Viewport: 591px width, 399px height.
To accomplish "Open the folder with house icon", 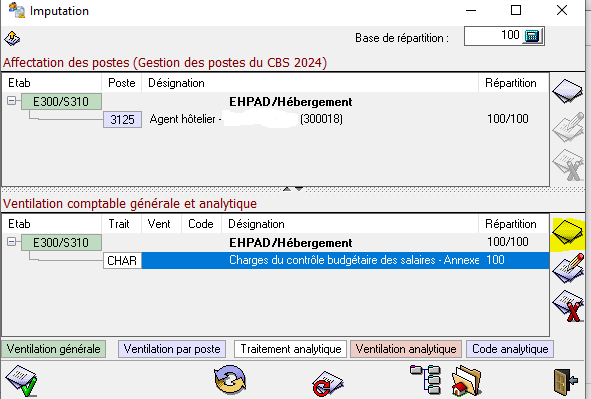I will tap(466, 381).
